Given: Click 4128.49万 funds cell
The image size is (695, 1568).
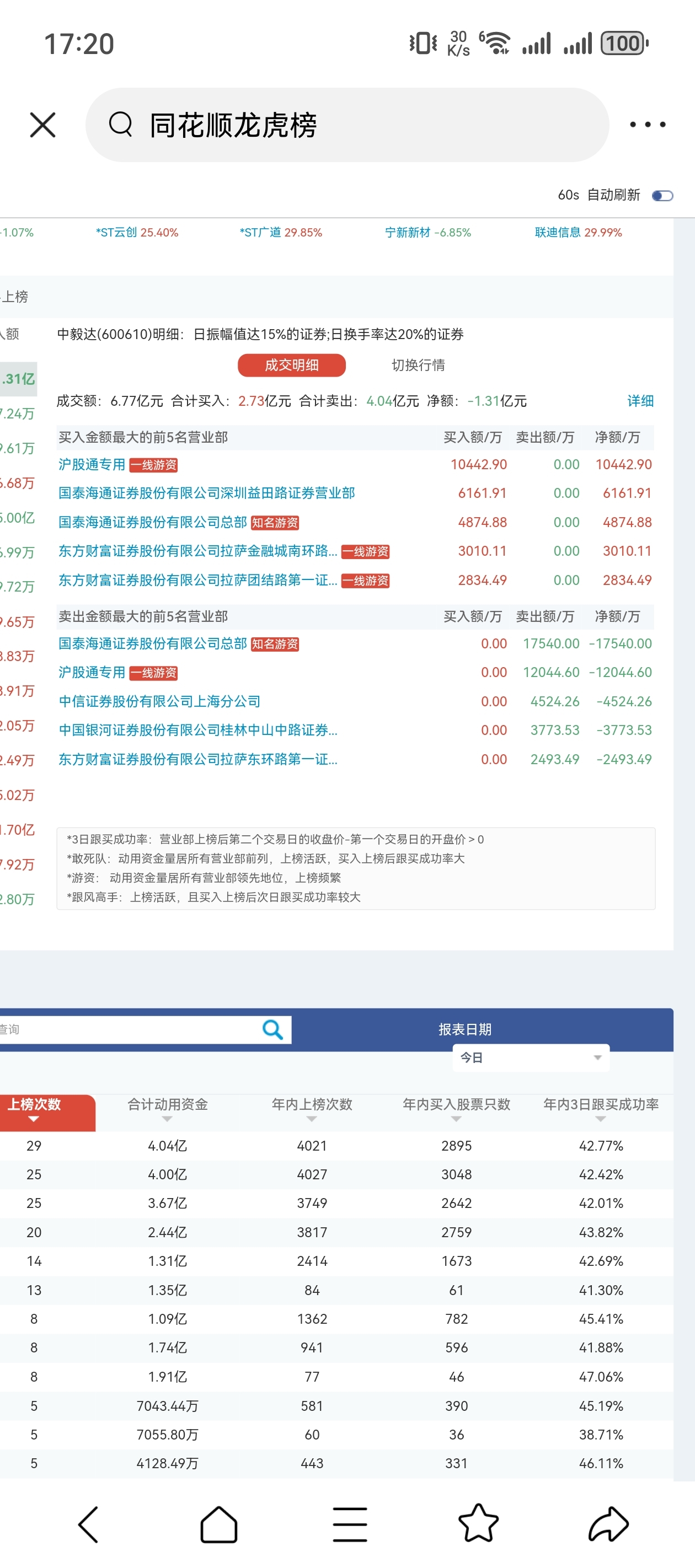Looking at the screenshot, I should pos(168,1463).
